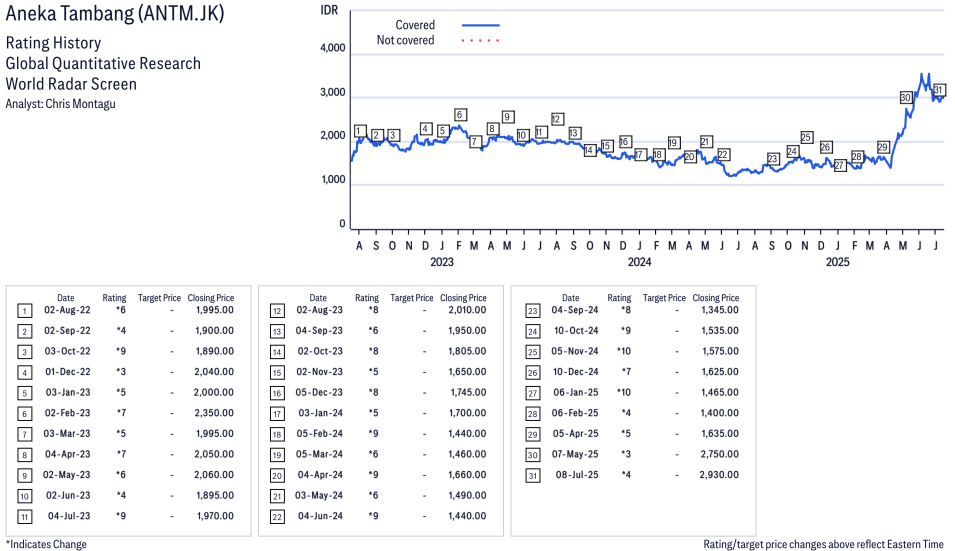Click chart marker 25 on the price chart
The height and width of the screenshot is (551, 955).
click(x=806, y=138)
